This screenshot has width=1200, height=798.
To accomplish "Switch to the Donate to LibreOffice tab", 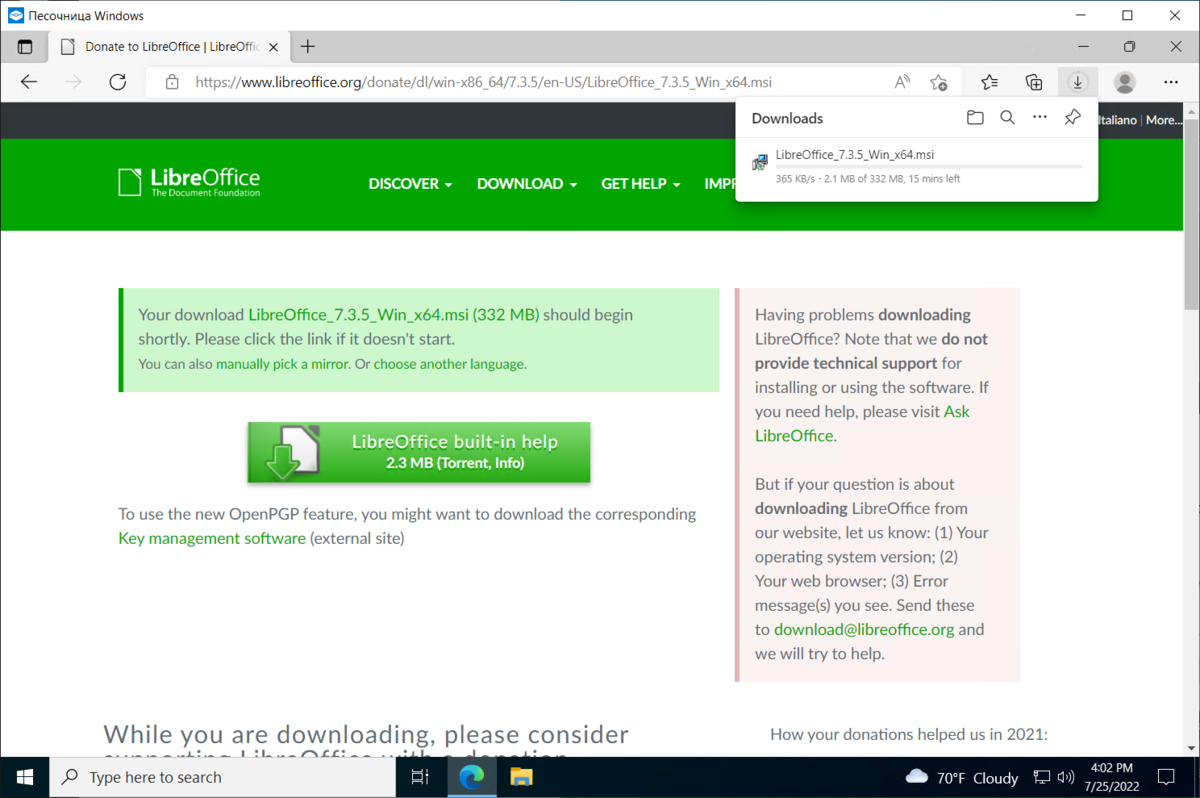I will (160, 46).
